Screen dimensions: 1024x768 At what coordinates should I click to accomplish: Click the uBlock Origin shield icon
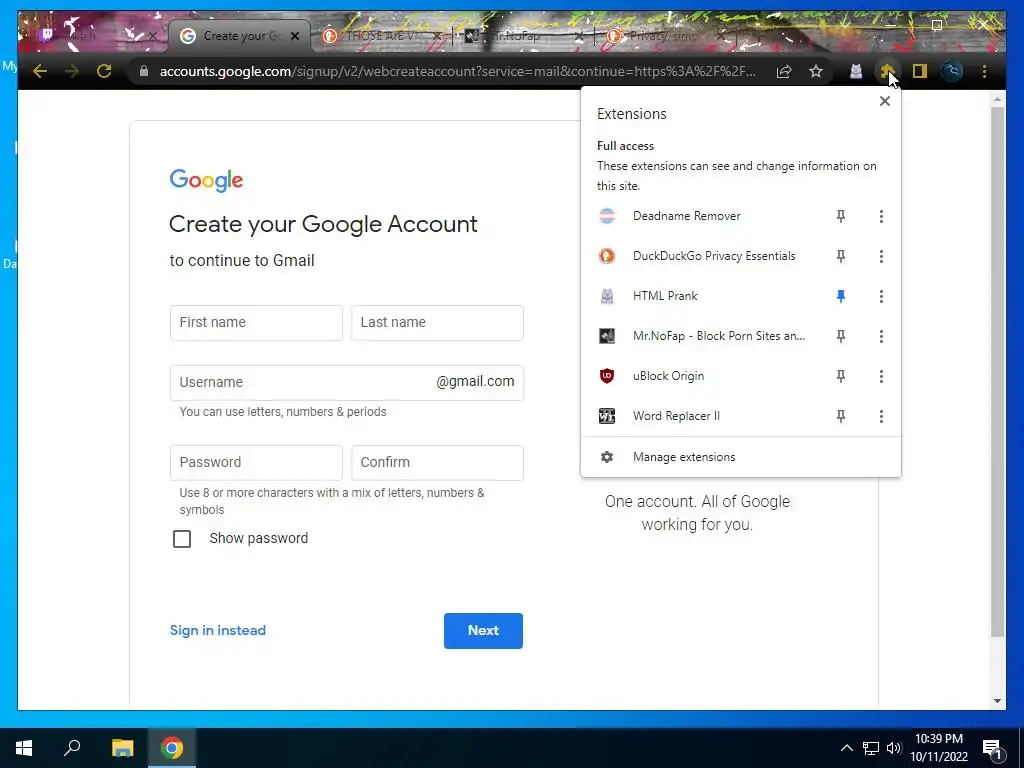pos(607,376)
